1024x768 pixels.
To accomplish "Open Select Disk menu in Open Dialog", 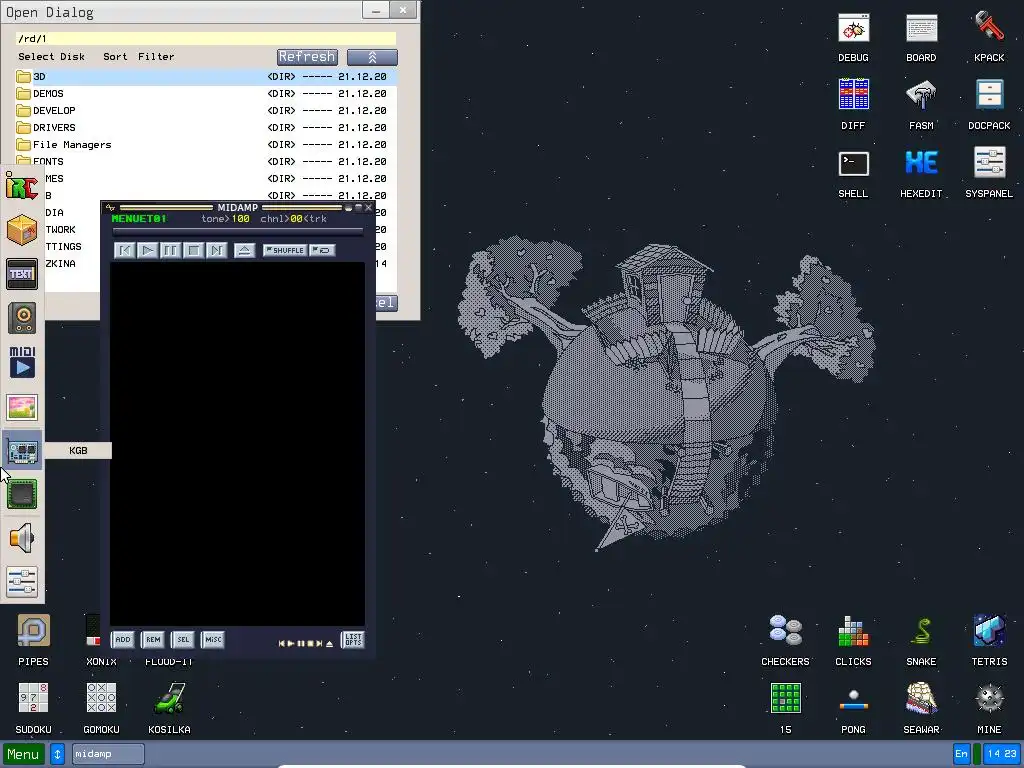I will [52, 57].
